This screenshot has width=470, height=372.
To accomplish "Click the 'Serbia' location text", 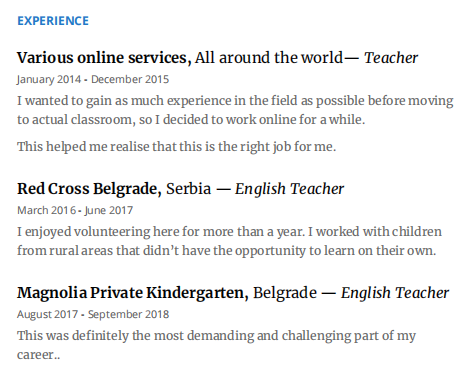I will click(189, 189).
